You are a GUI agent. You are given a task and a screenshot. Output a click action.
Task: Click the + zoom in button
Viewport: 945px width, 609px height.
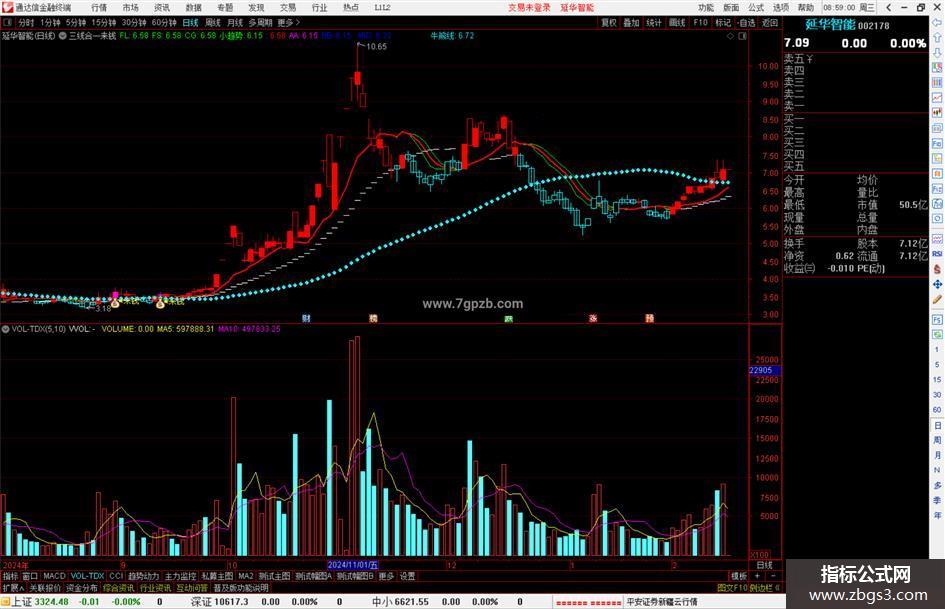(757, 576)
